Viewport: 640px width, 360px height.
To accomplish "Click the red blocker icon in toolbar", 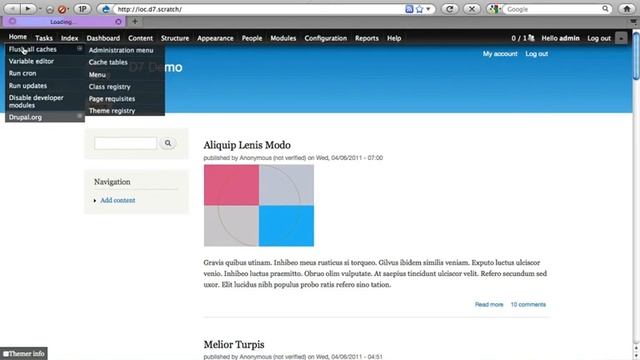I will (x=62, y=9).
